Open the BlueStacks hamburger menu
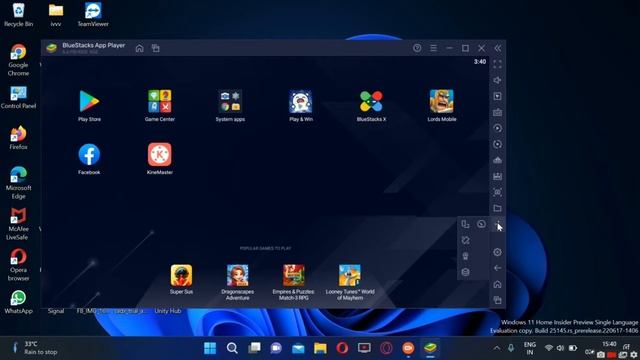640x360 pixels. click(433, 48)
